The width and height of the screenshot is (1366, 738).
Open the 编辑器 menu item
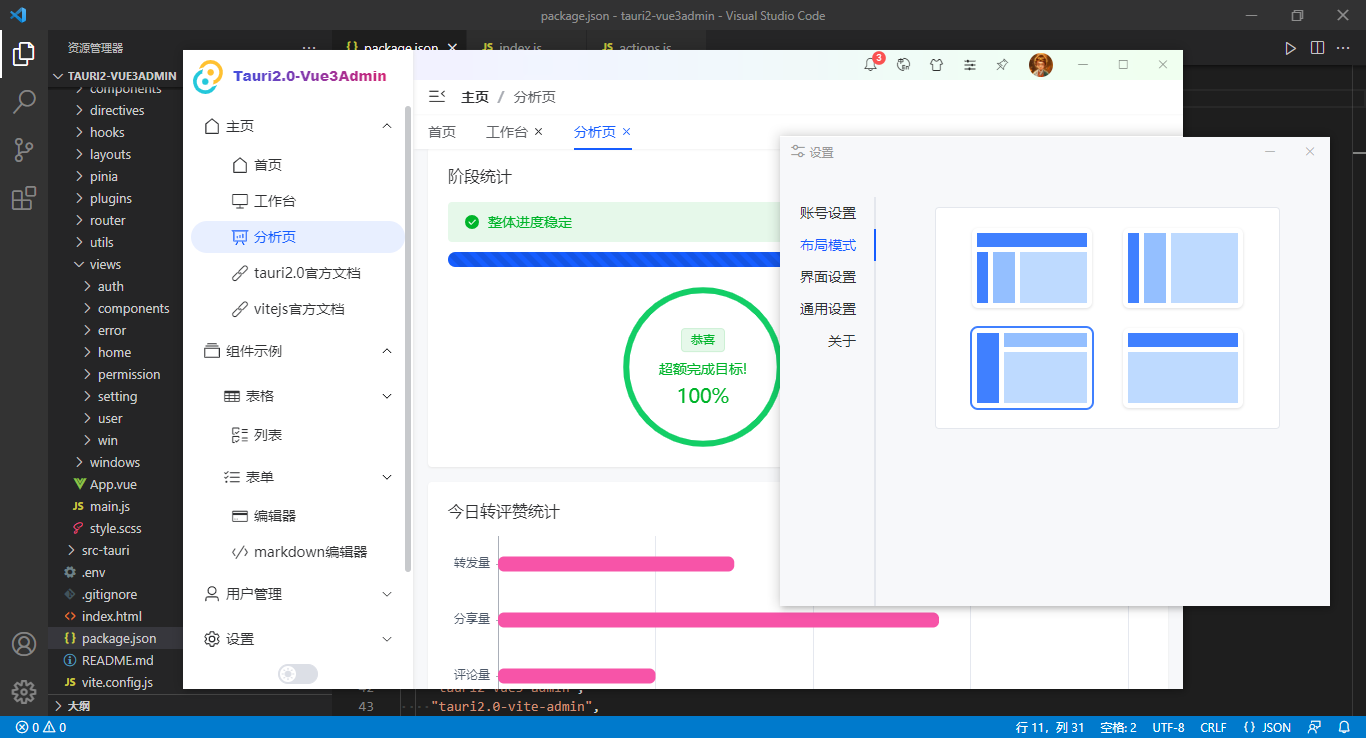[298, 516]
